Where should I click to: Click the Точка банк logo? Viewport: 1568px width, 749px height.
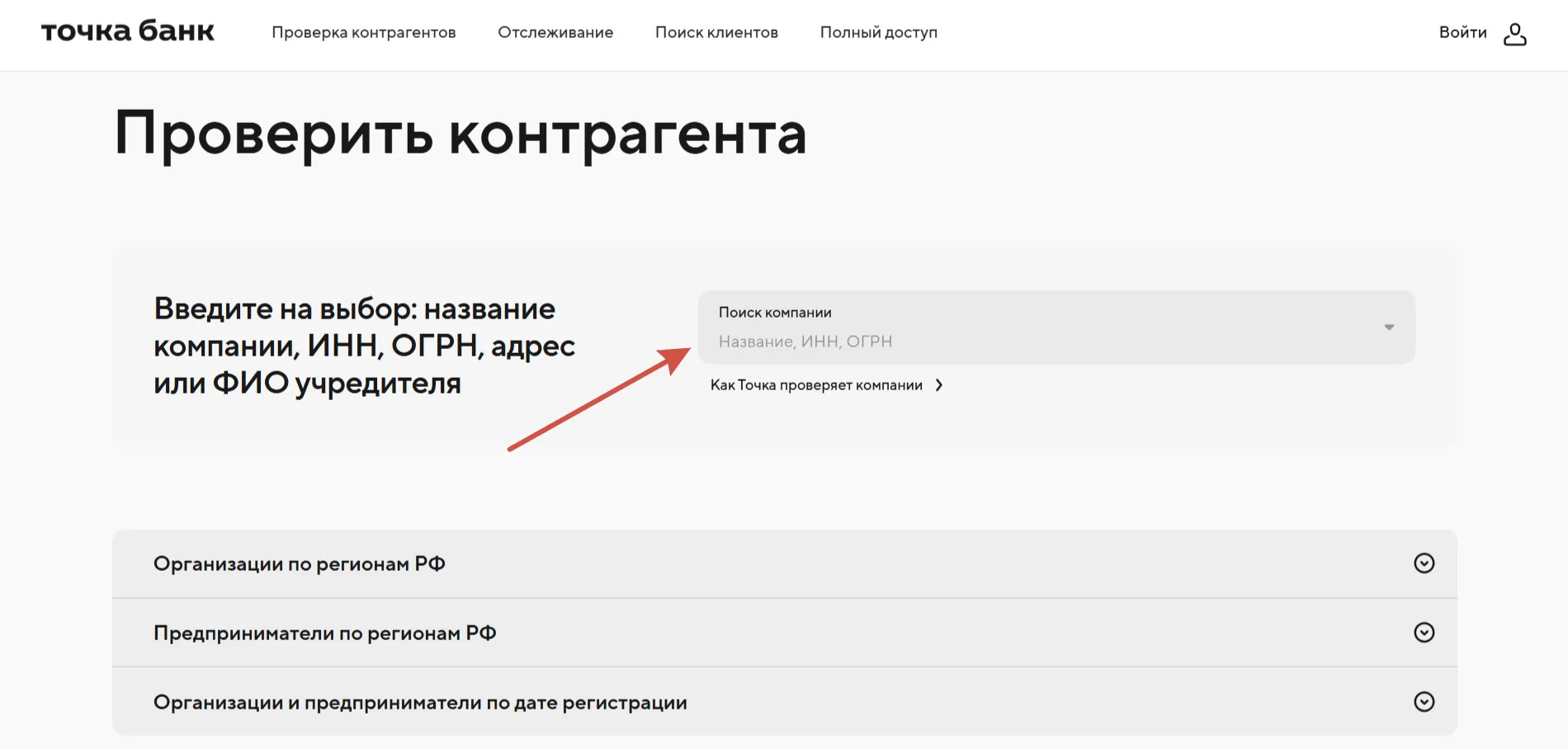click(127, 31)
